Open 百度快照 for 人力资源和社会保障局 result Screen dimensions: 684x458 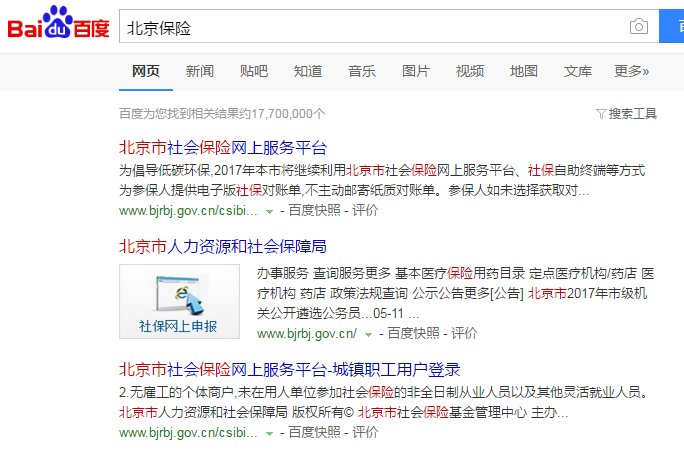pyautogui.click(x=414, y=334)
